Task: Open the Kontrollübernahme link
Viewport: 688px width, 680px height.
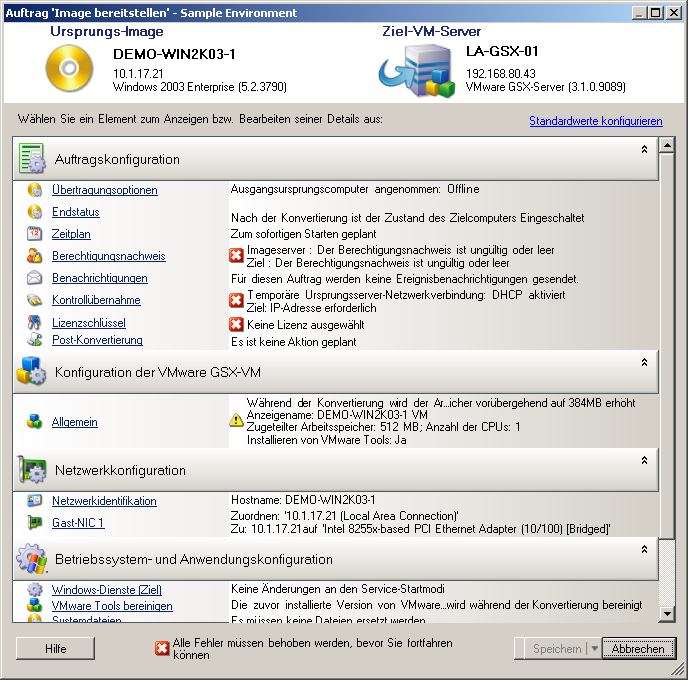Action: tap(96, 300)
